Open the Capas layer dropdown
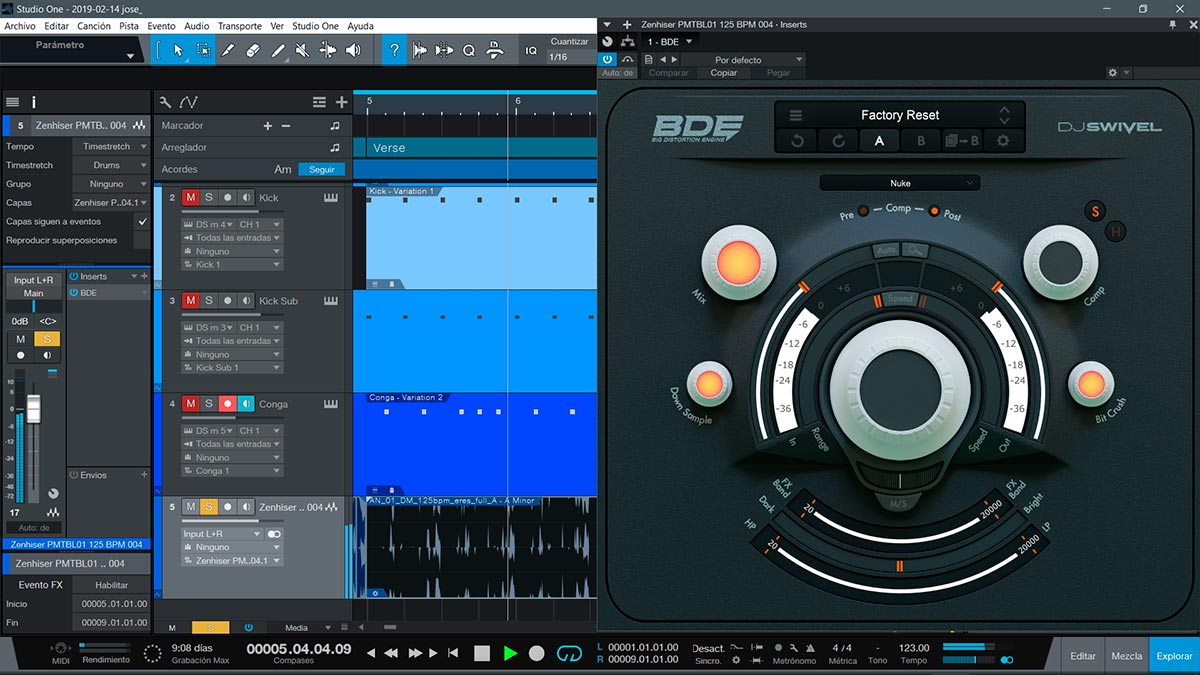Screen dimensions: 1200x675 [110, 203]
